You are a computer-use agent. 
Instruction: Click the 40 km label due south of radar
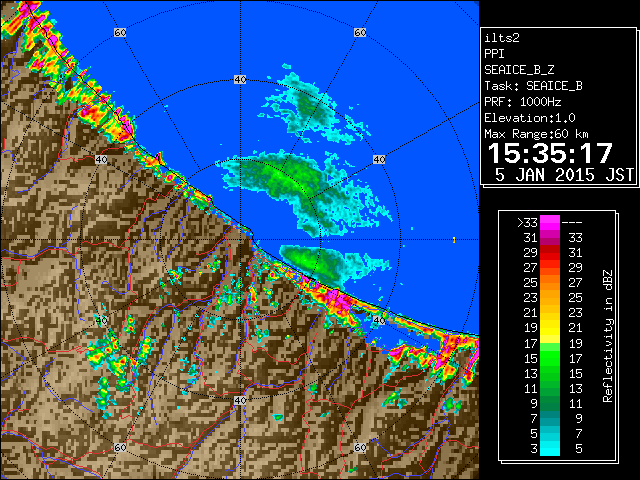pos(240,400)
